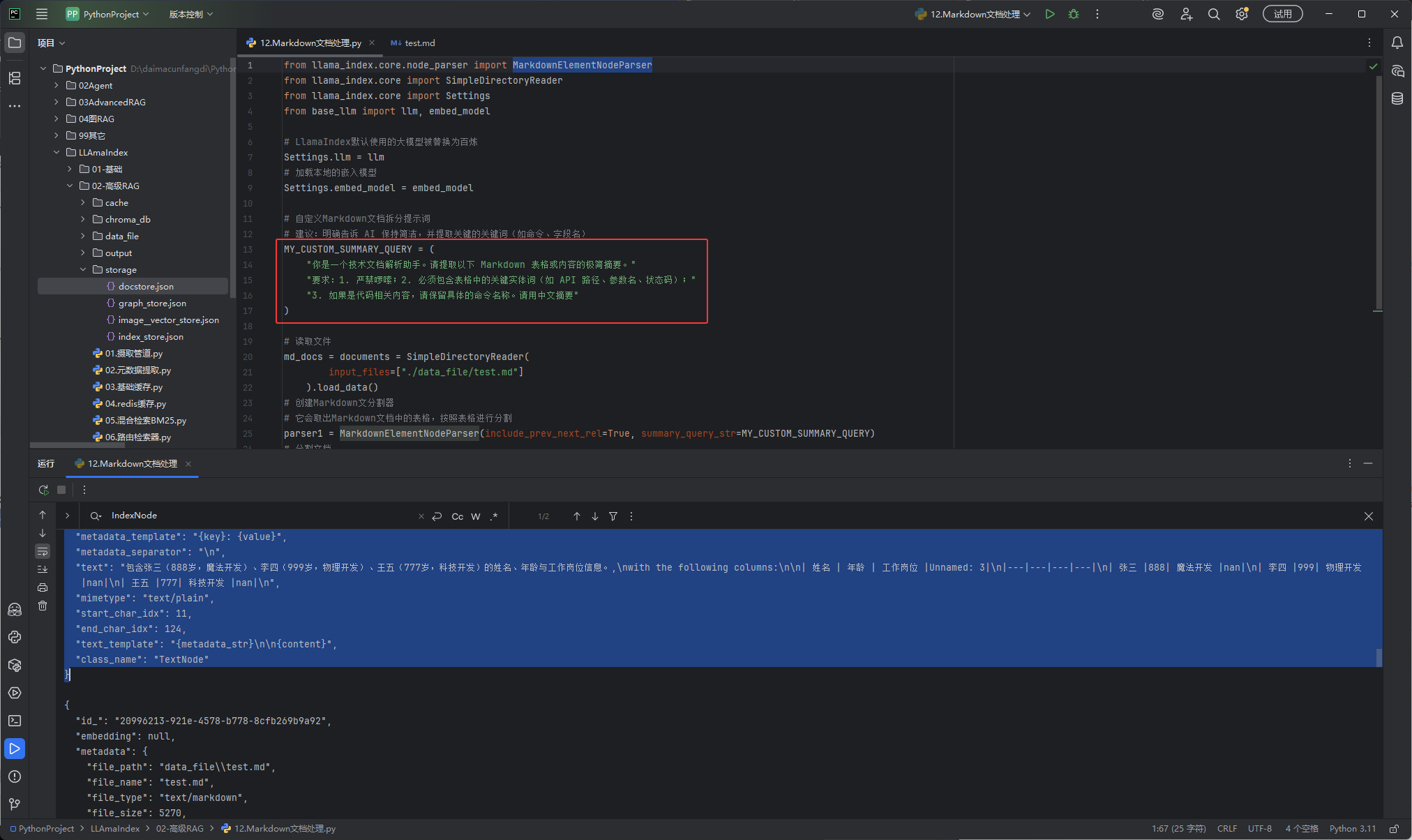Hide the Run tool window
Screen dimensions: 1412x840
coord(1368,463)
